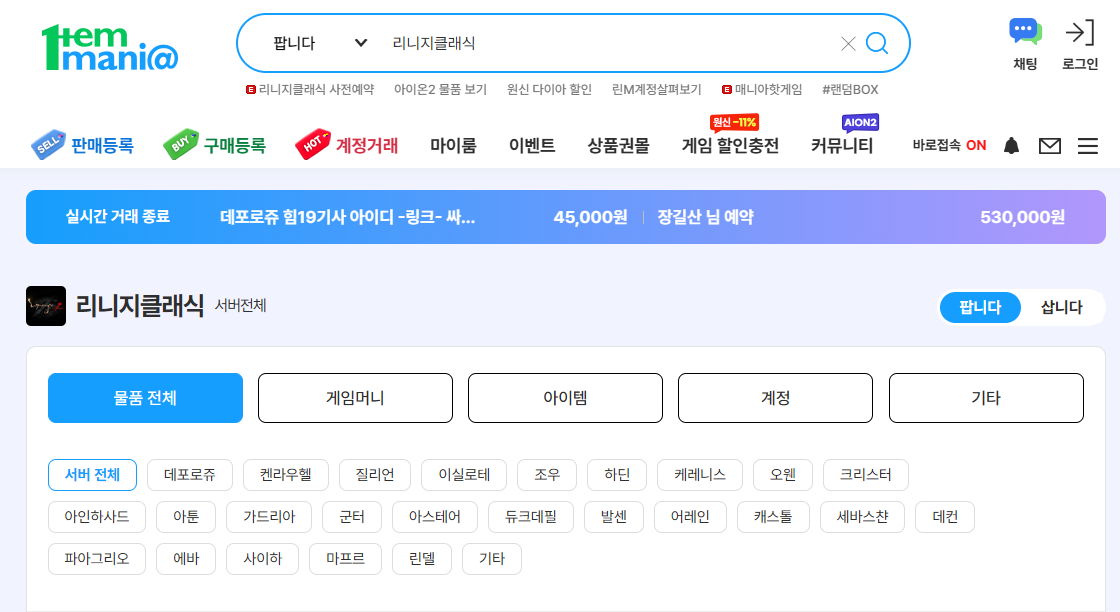Filter by 데포로쥬 server

tap(189, 475)
